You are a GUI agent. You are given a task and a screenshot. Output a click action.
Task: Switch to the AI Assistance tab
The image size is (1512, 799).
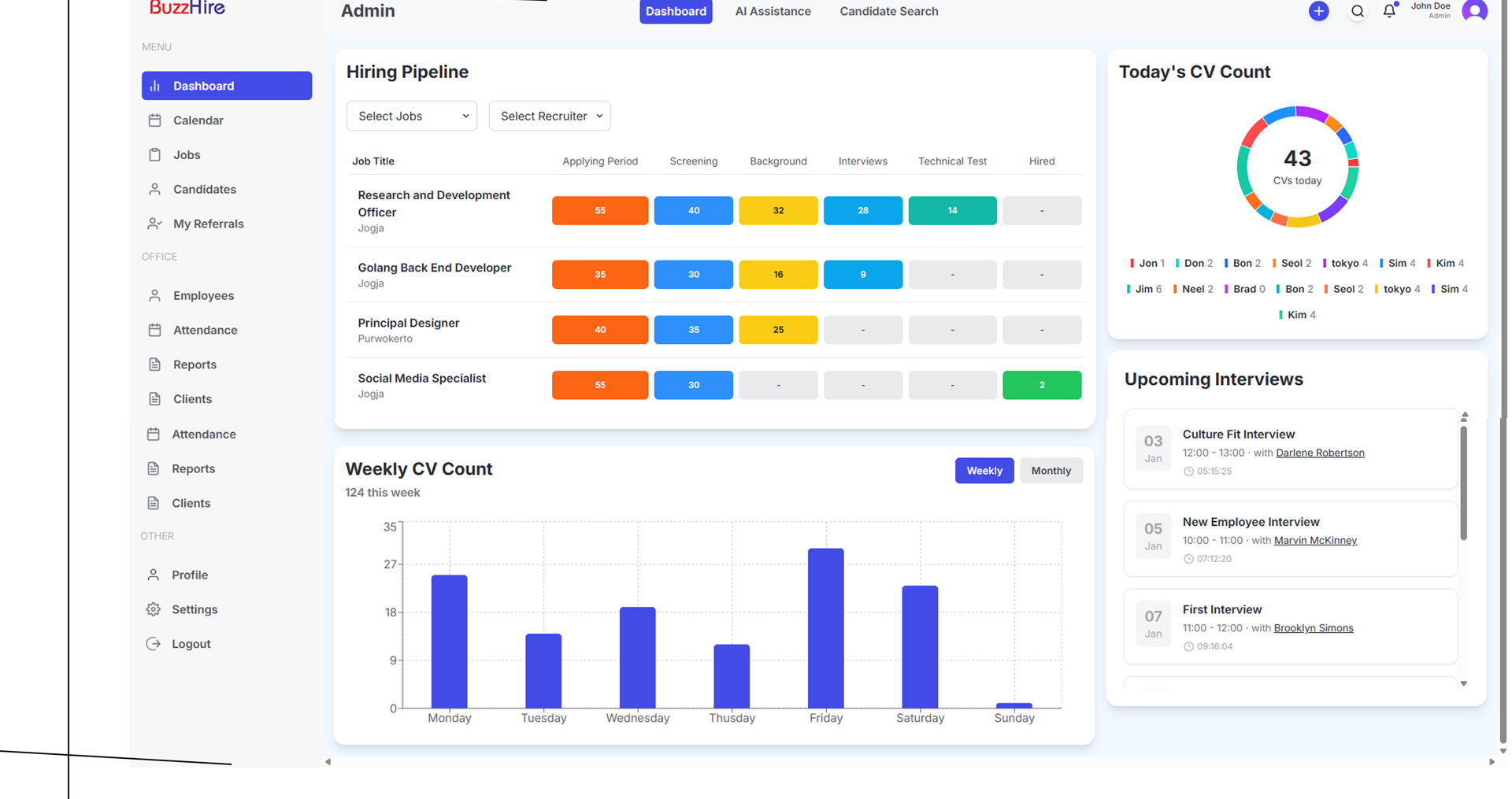coord(773,11)
